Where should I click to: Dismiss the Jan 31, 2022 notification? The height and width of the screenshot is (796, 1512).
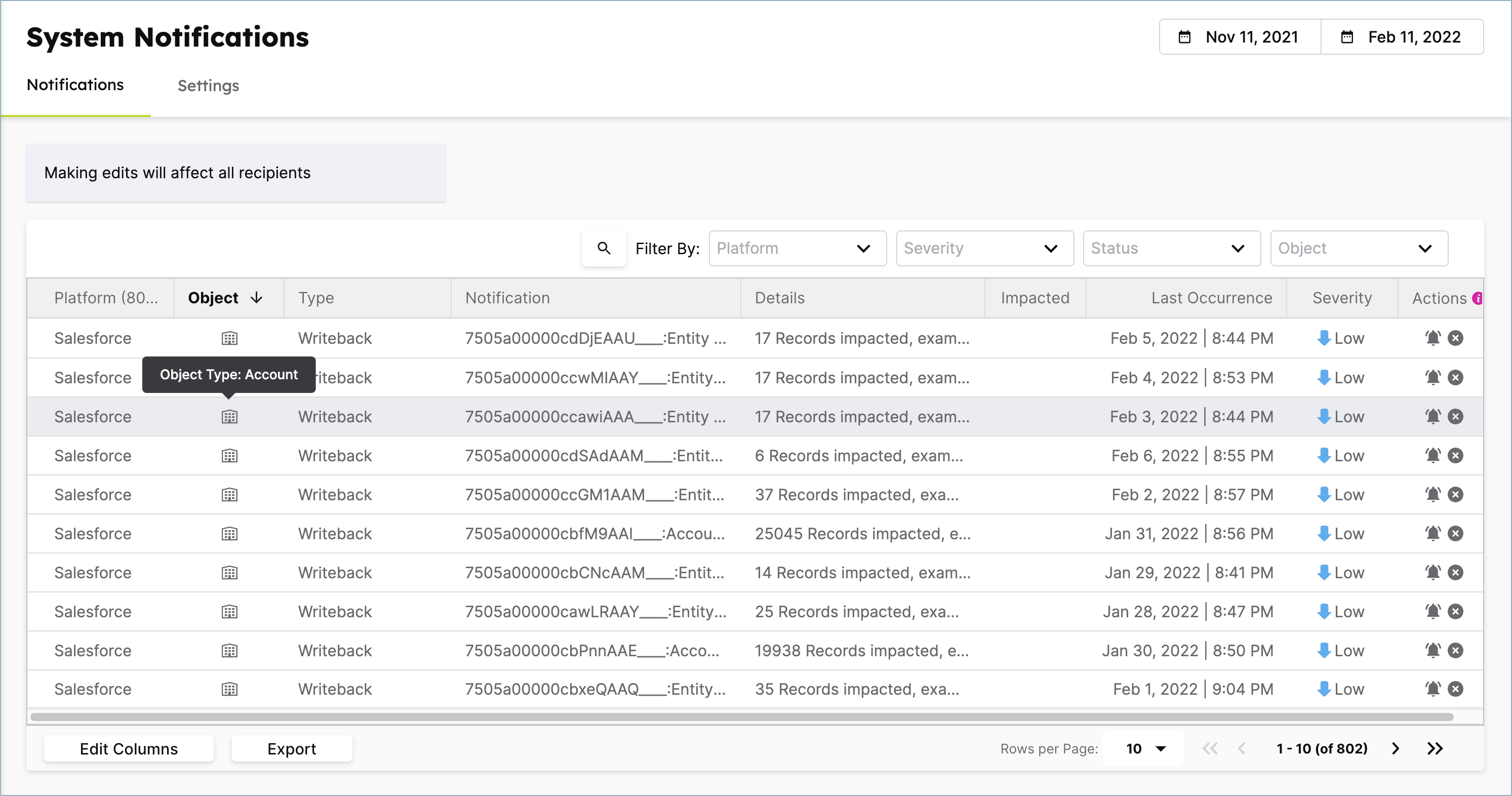coord(1455,534)
